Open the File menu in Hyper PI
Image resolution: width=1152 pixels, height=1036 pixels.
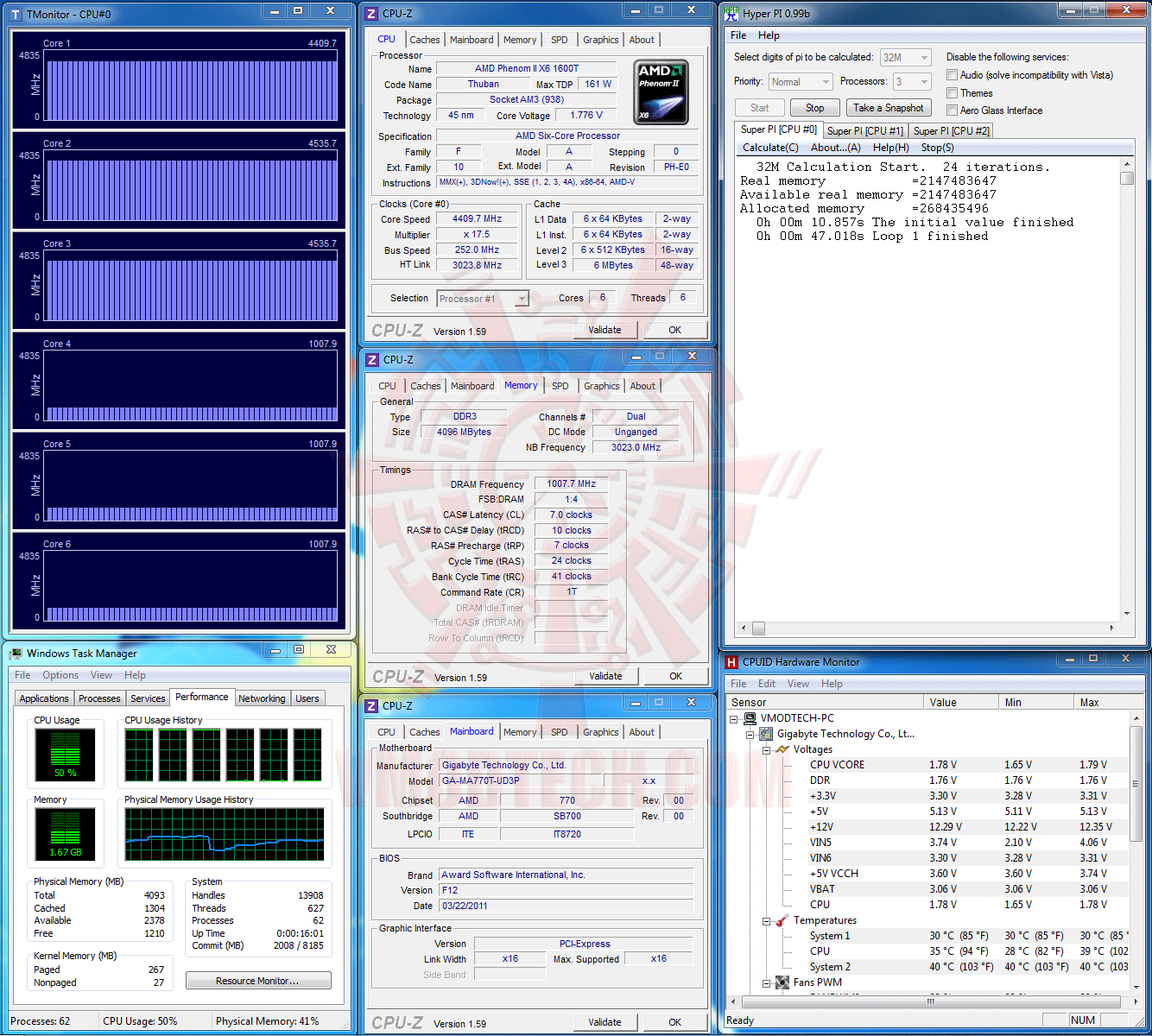click(738, 35)
